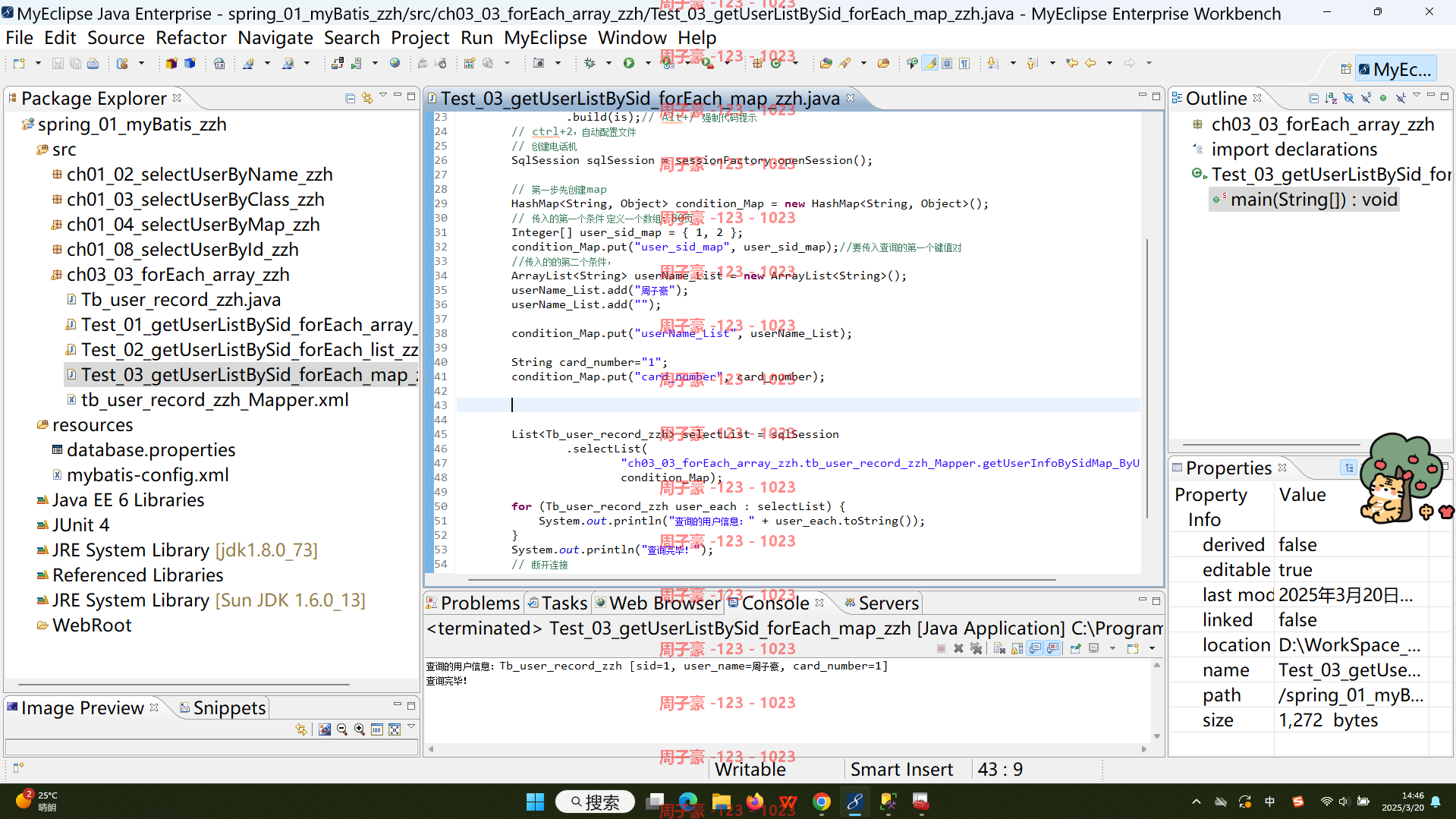The image size is (1456, 819).
Task: Select tb_user_record_zzh_Mapper.xml in Package Explorer
Action: click(215, 400)
